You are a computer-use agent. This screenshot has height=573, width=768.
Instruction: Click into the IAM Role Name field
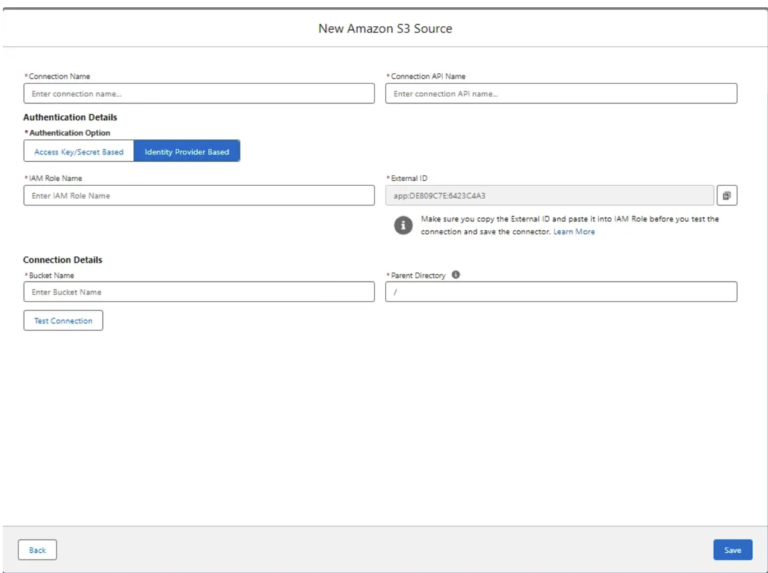coord(199,196)
